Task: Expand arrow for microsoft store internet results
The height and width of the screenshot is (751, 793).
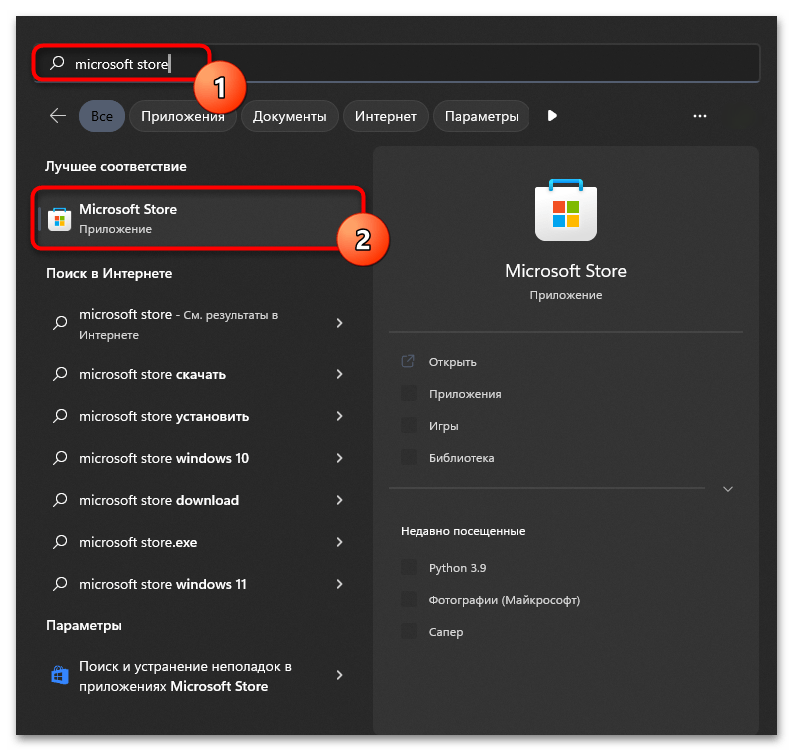Action: [339, 323]
